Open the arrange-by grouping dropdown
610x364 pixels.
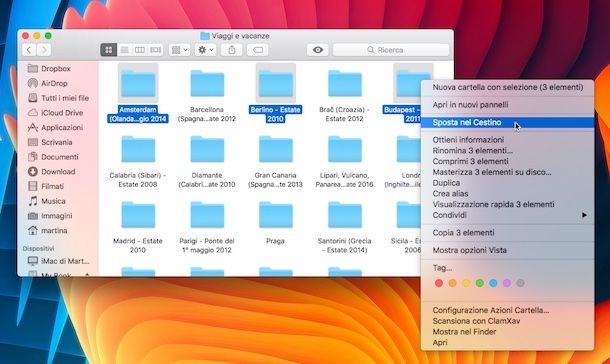179,50
